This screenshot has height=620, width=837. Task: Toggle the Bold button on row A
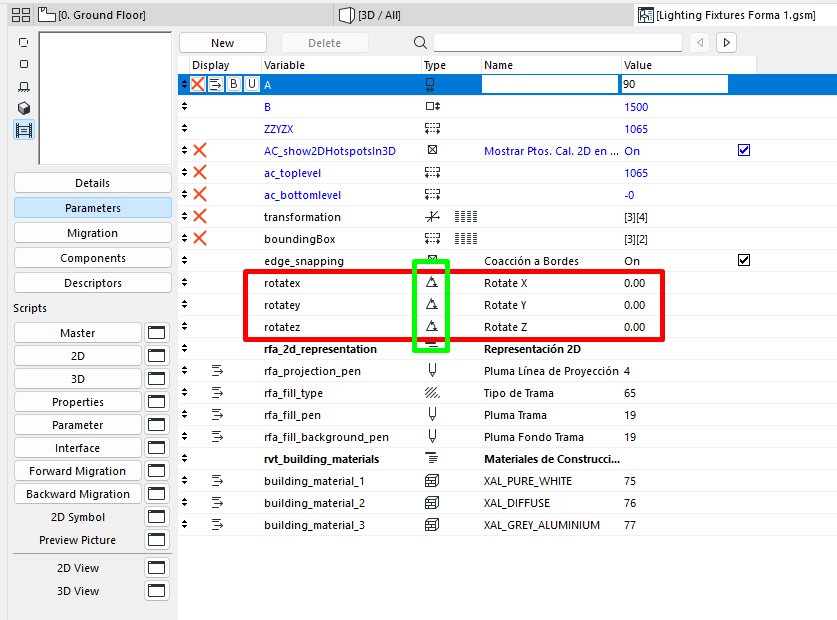coord(234,85)
